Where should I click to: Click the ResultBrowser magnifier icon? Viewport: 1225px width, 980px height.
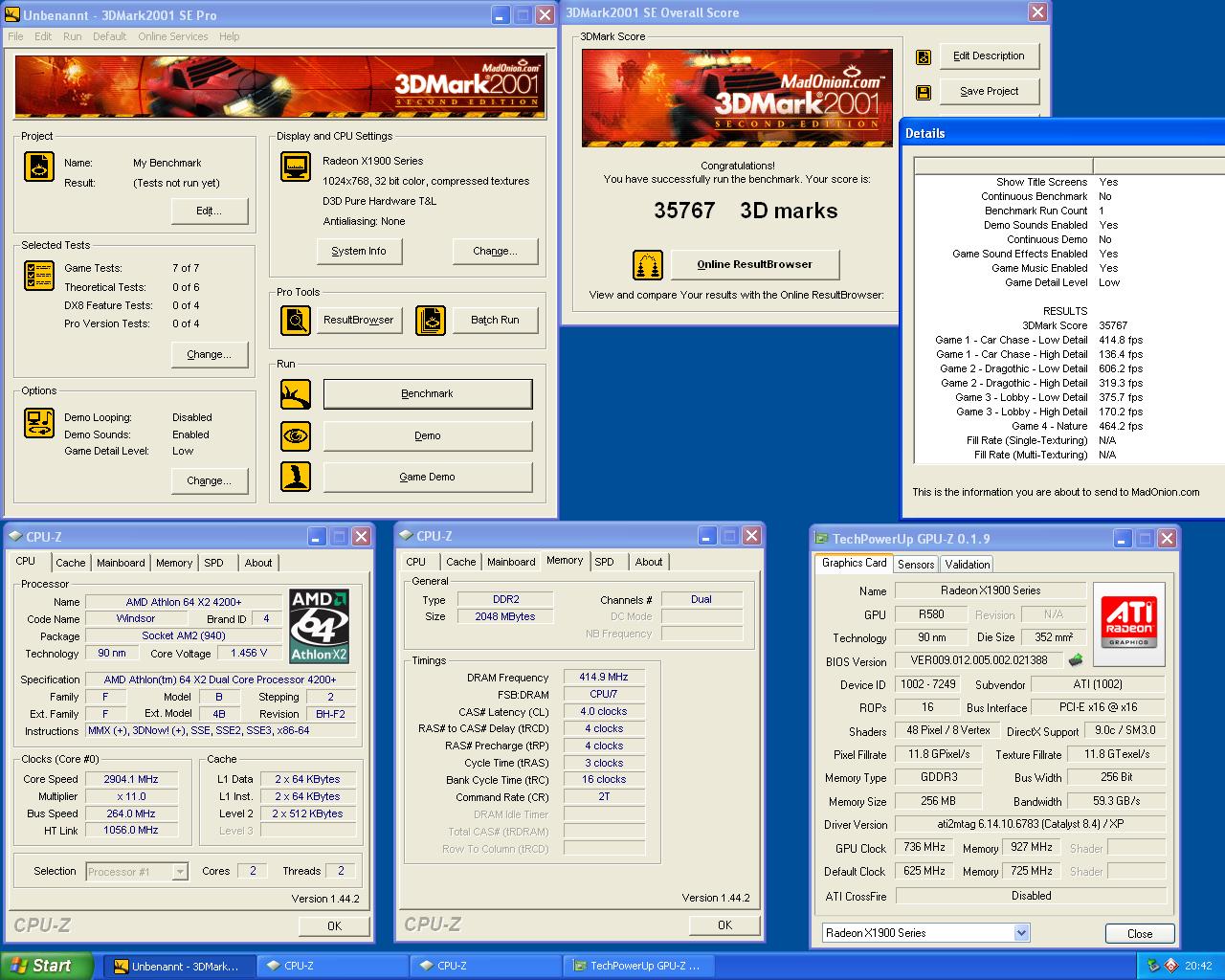tap(296, 321)
